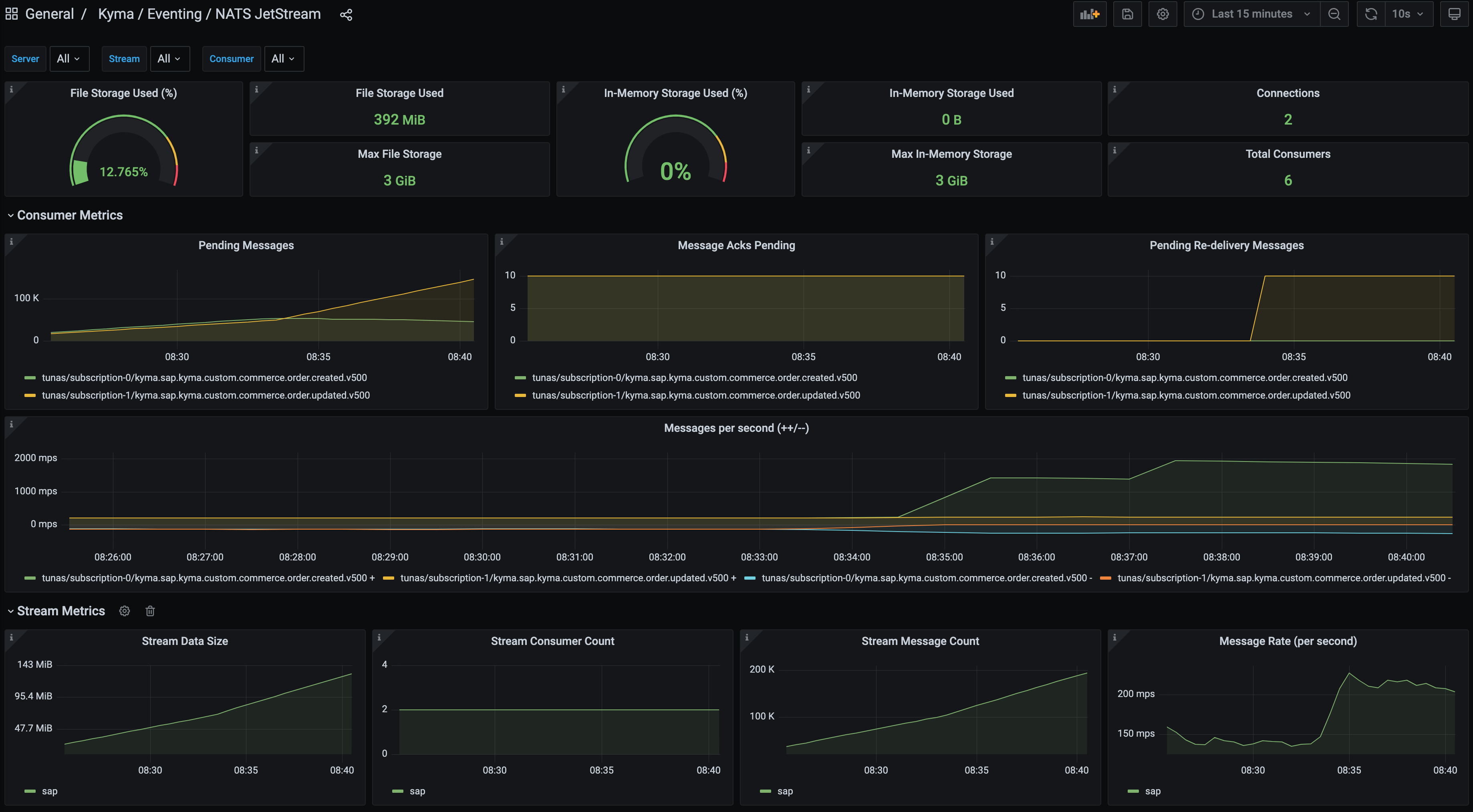Toggle sap series in Stream Data Size legend

click(x=49, y=792)
